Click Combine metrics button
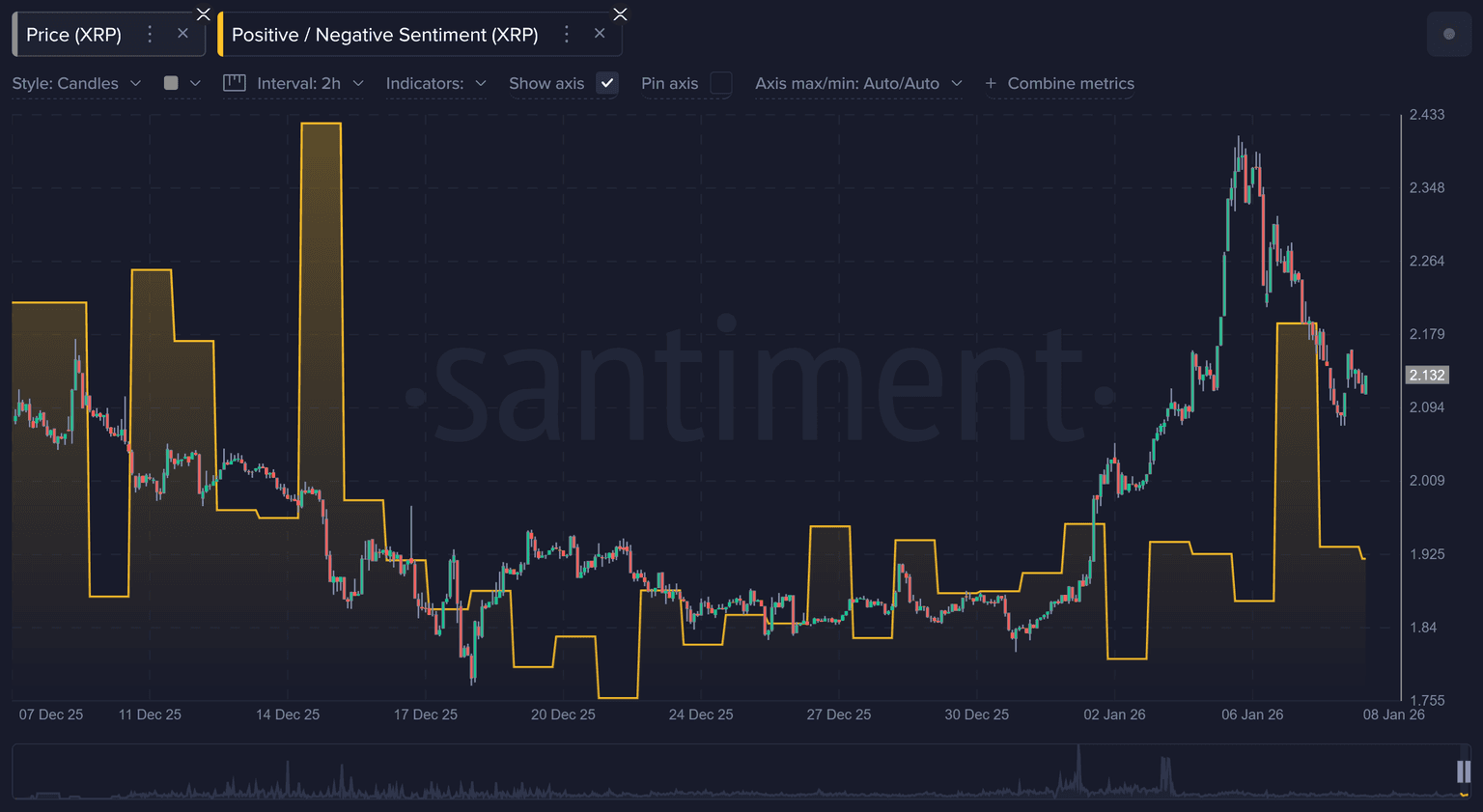 click(x=1060, y=83)
